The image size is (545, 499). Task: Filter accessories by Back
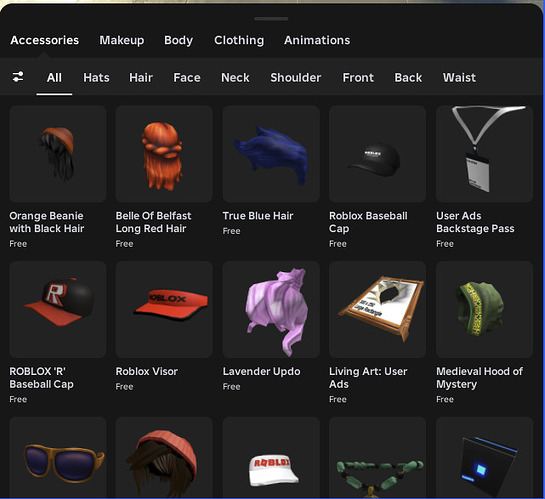tap(408, 77)
